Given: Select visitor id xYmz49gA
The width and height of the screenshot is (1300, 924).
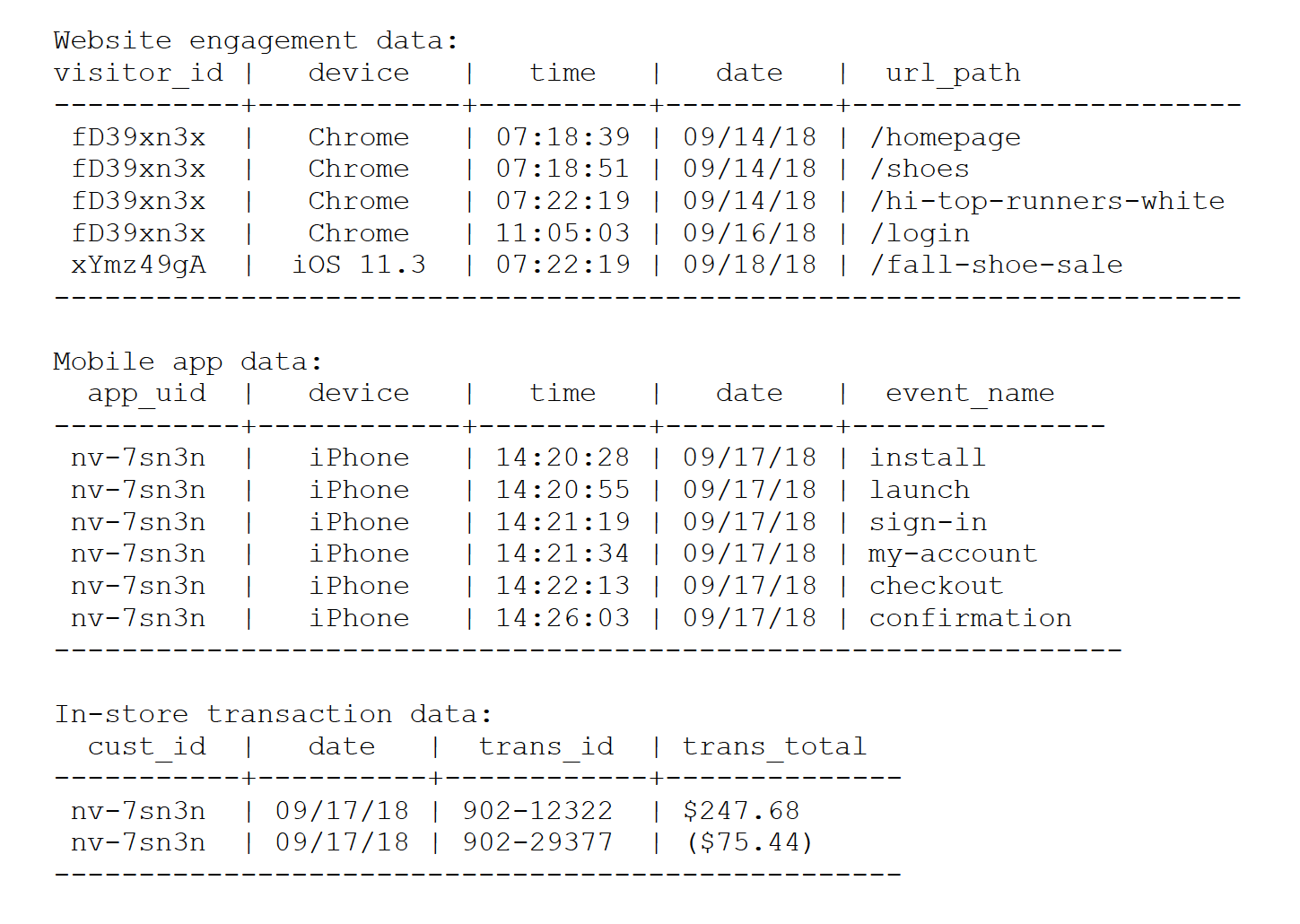Looking at the screenshot, I should [x=138, y=265].
